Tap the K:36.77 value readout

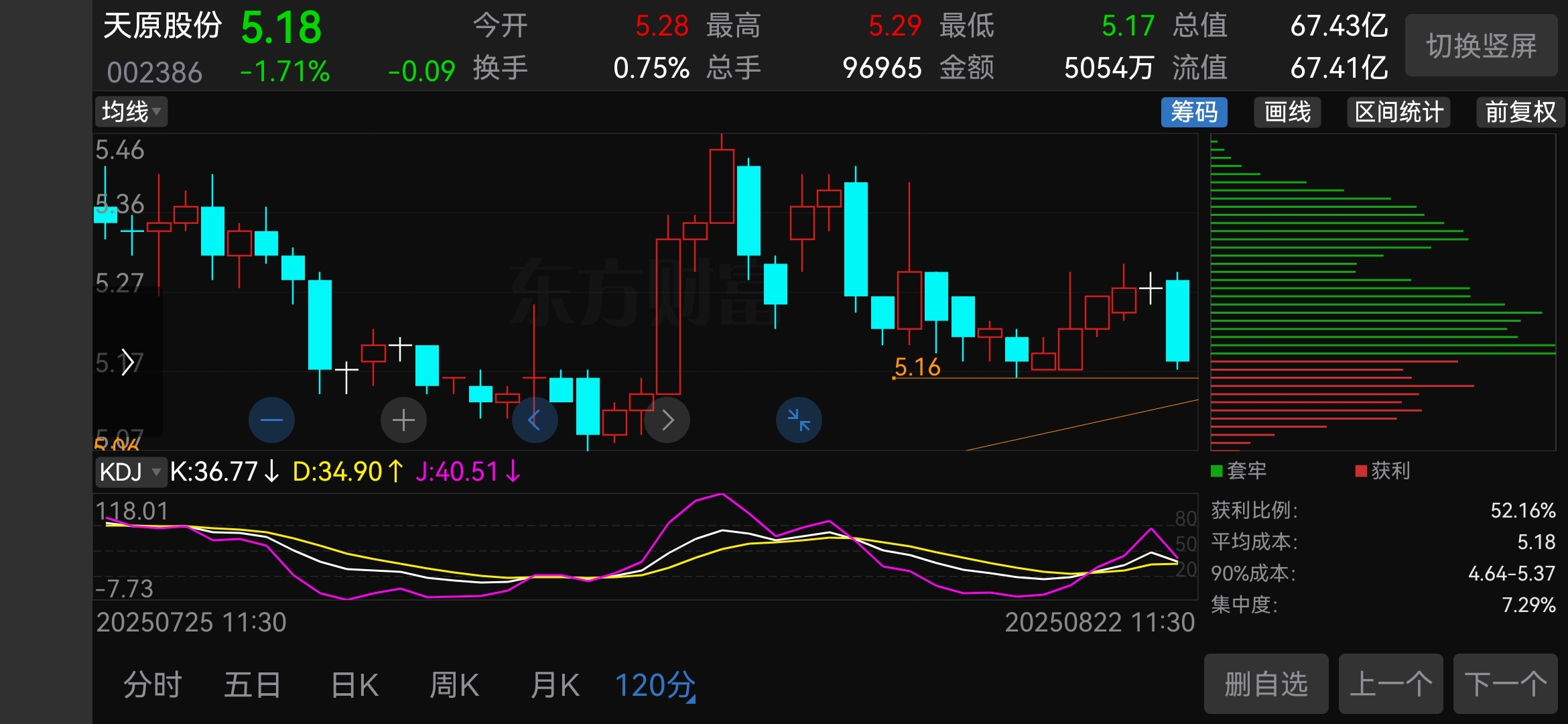224,472
